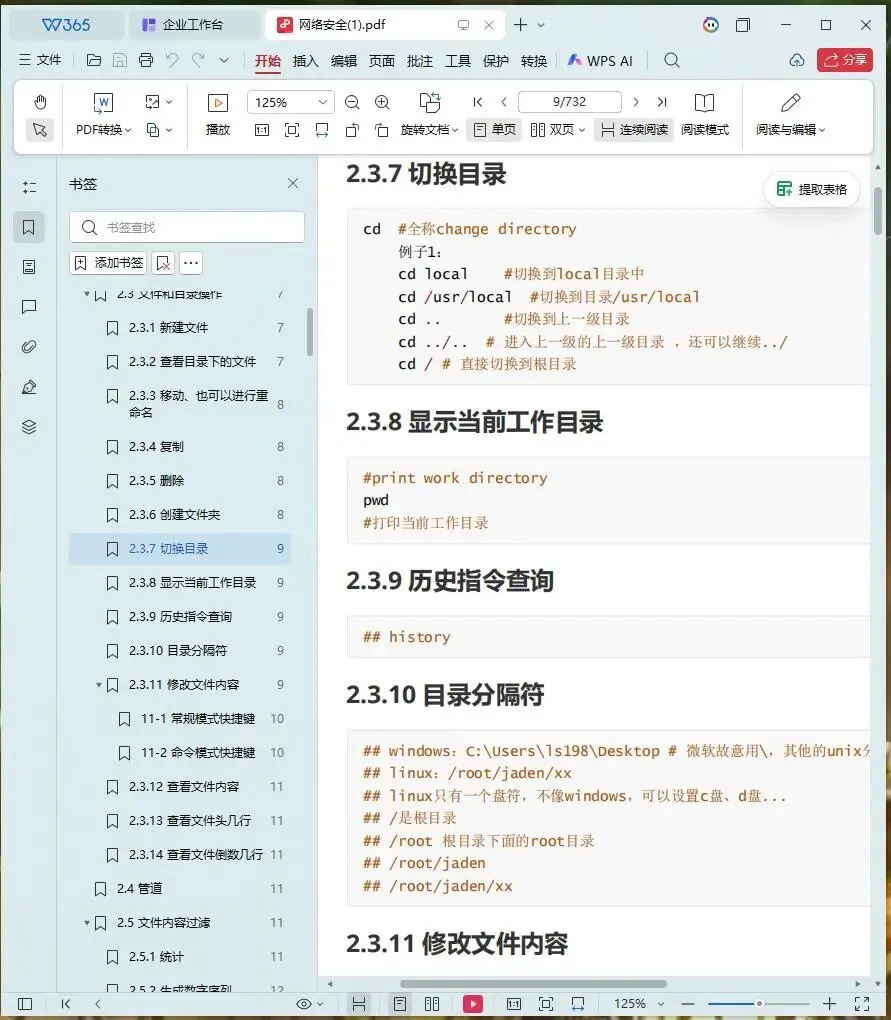Toggle continuous reading mode
Image resolution: width=891 pixels, height=1020 pixels.
click(x=634, y=130)
